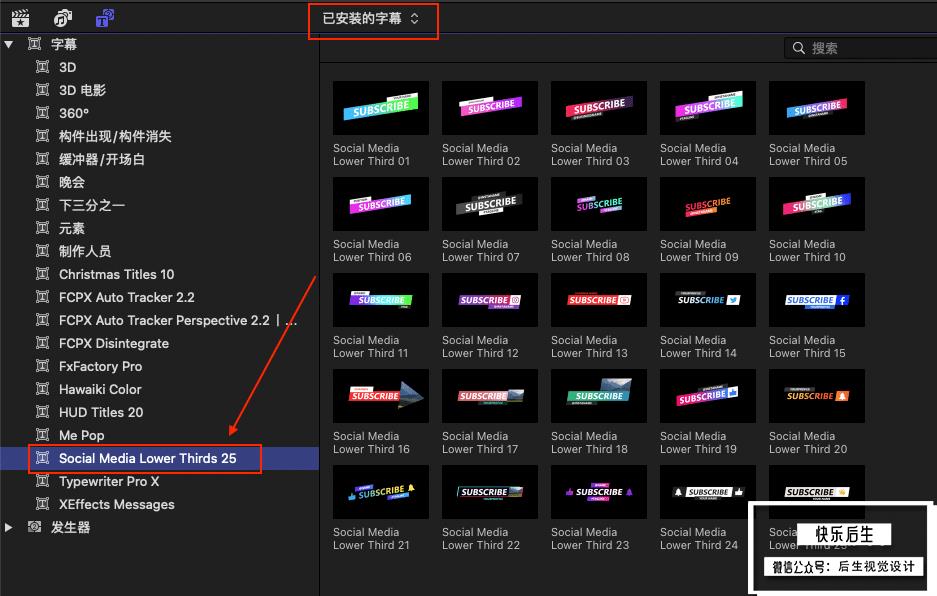Click the magnifying glass search icon
The height and width of the screenshot is (596, 937).
tap(798, 48)
